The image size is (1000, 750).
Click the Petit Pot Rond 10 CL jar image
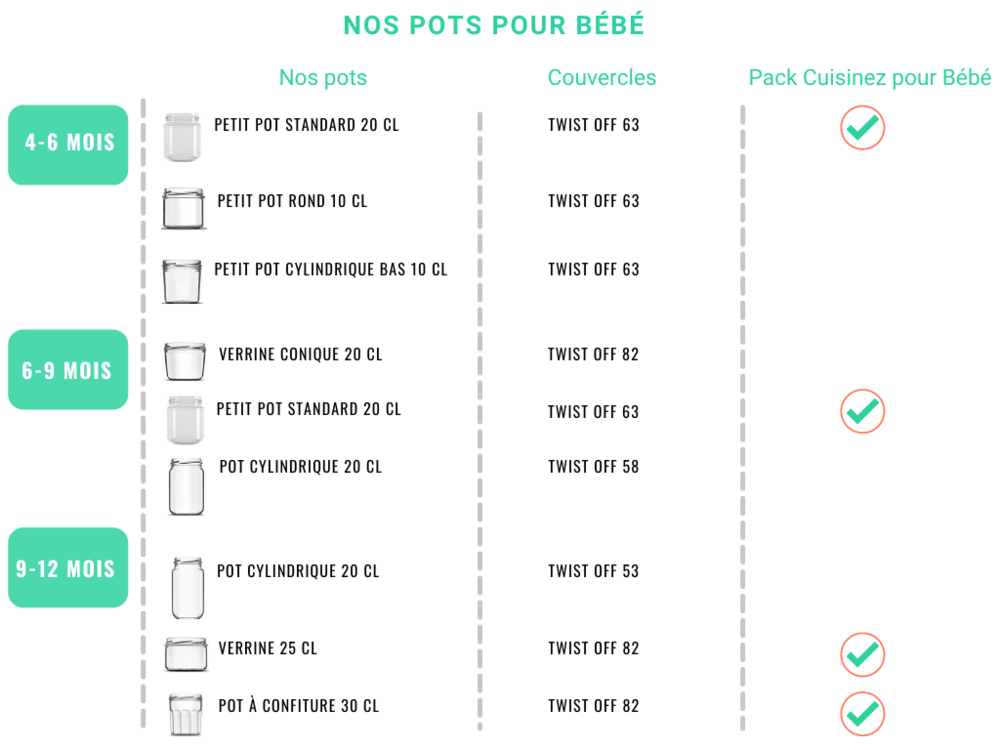click(x=184, y=209)
